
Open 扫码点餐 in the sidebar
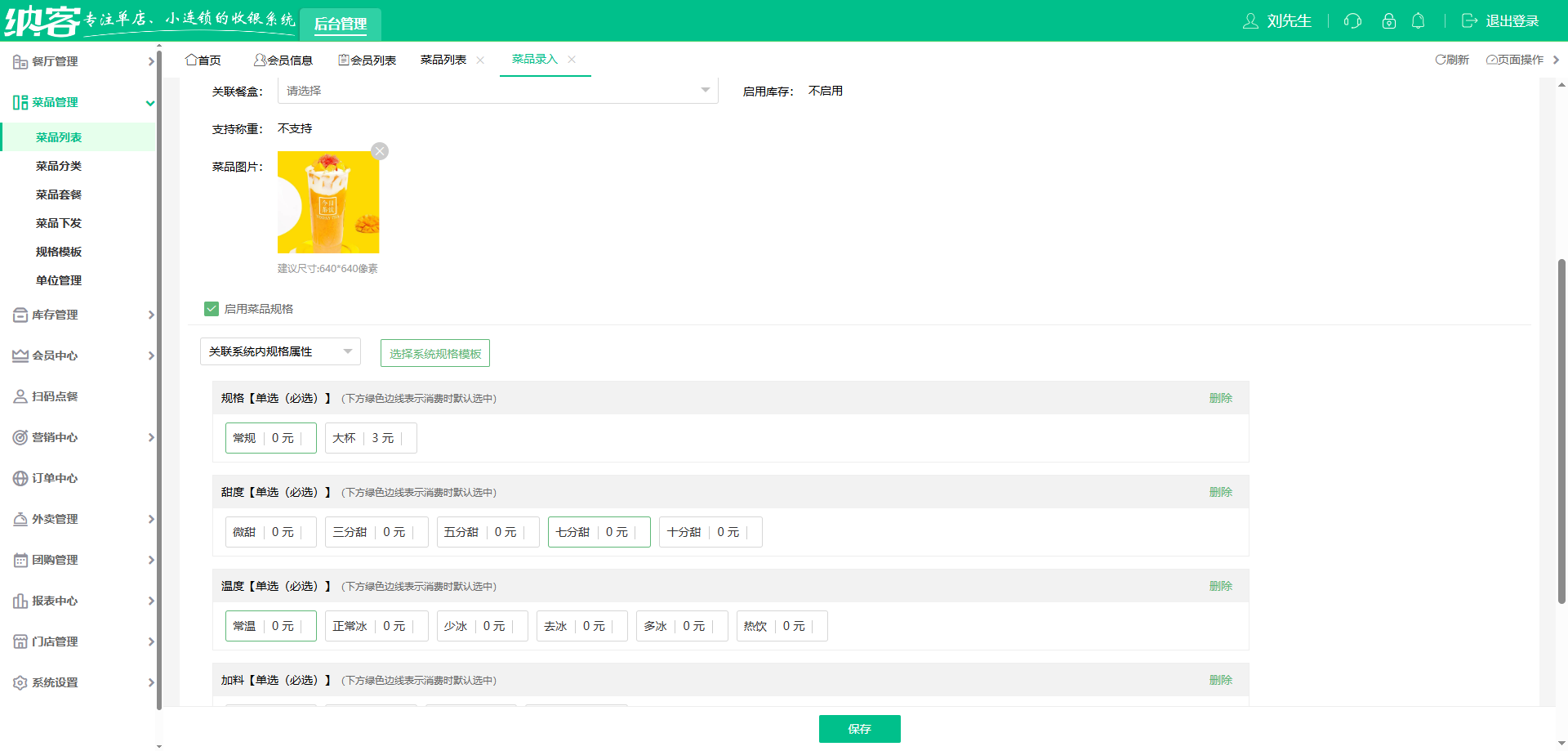tap(55, 396)
